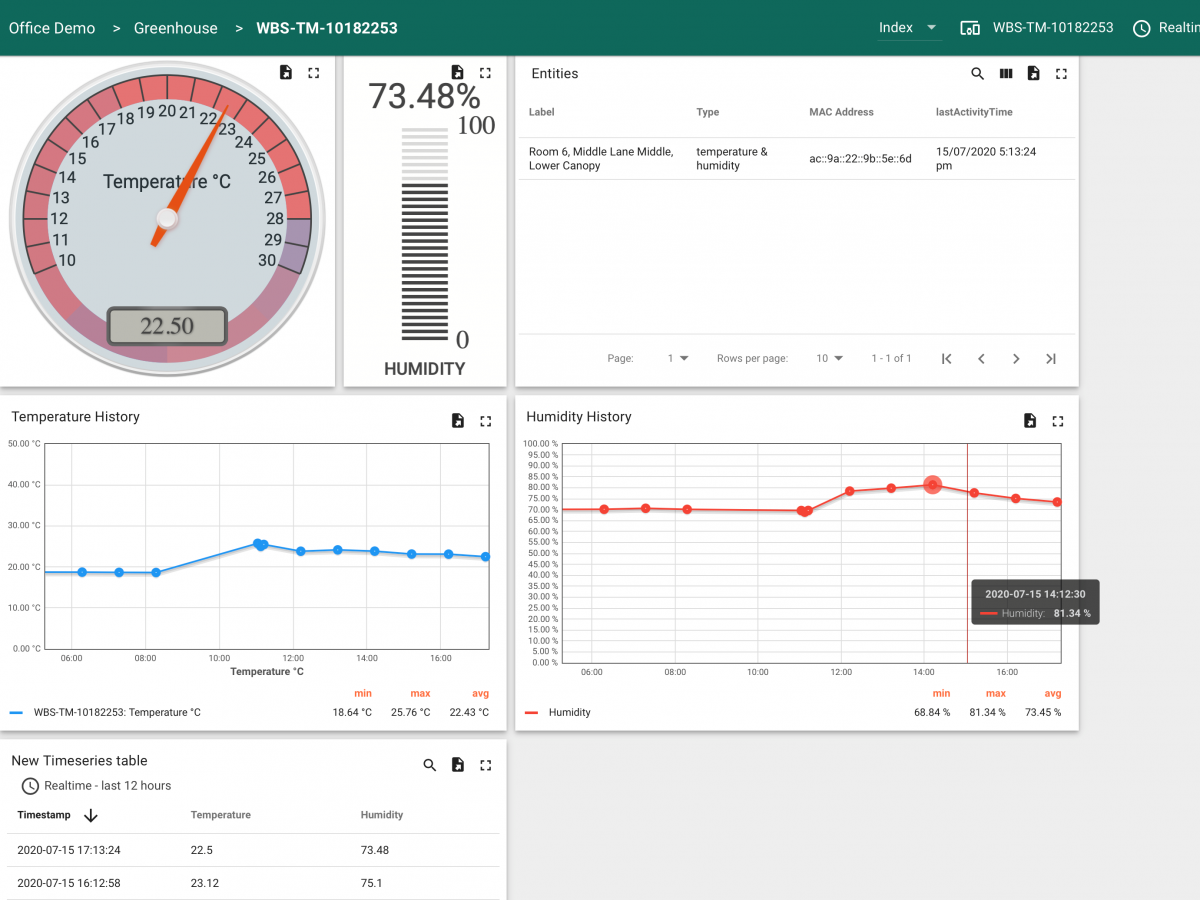Go to previous page of Entities
The width and height of the screenshot is (1200, 900).
(x=981, y=359)
